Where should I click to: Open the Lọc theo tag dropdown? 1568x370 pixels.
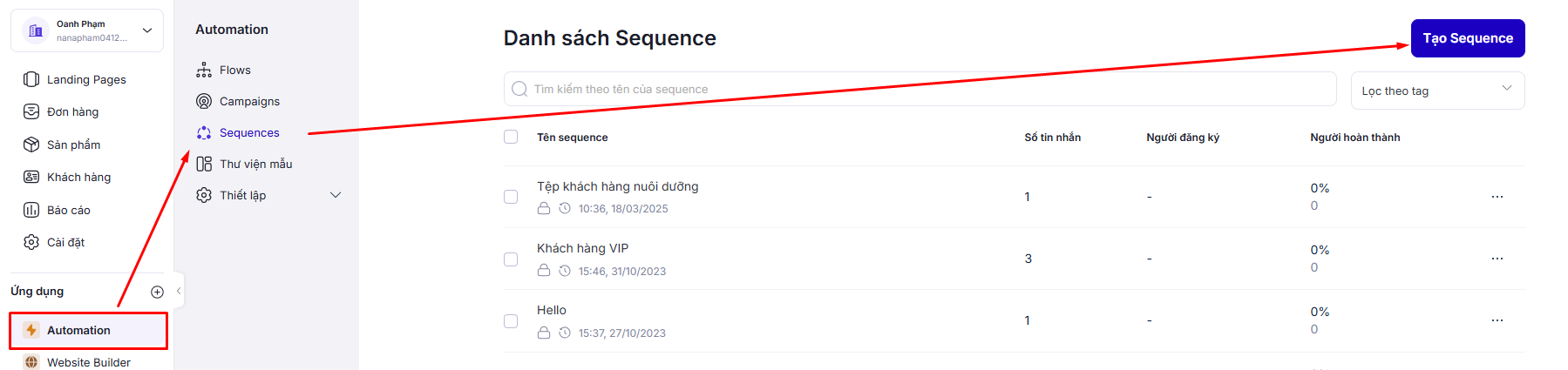1436,91
